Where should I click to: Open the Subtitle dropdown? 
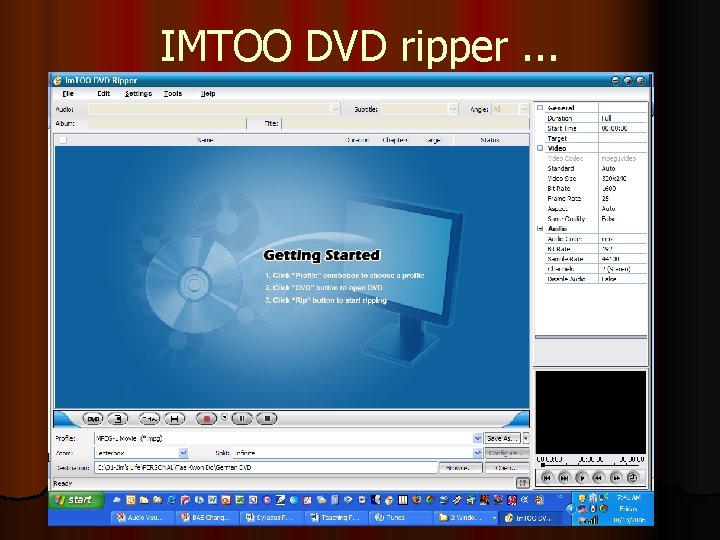453,109
